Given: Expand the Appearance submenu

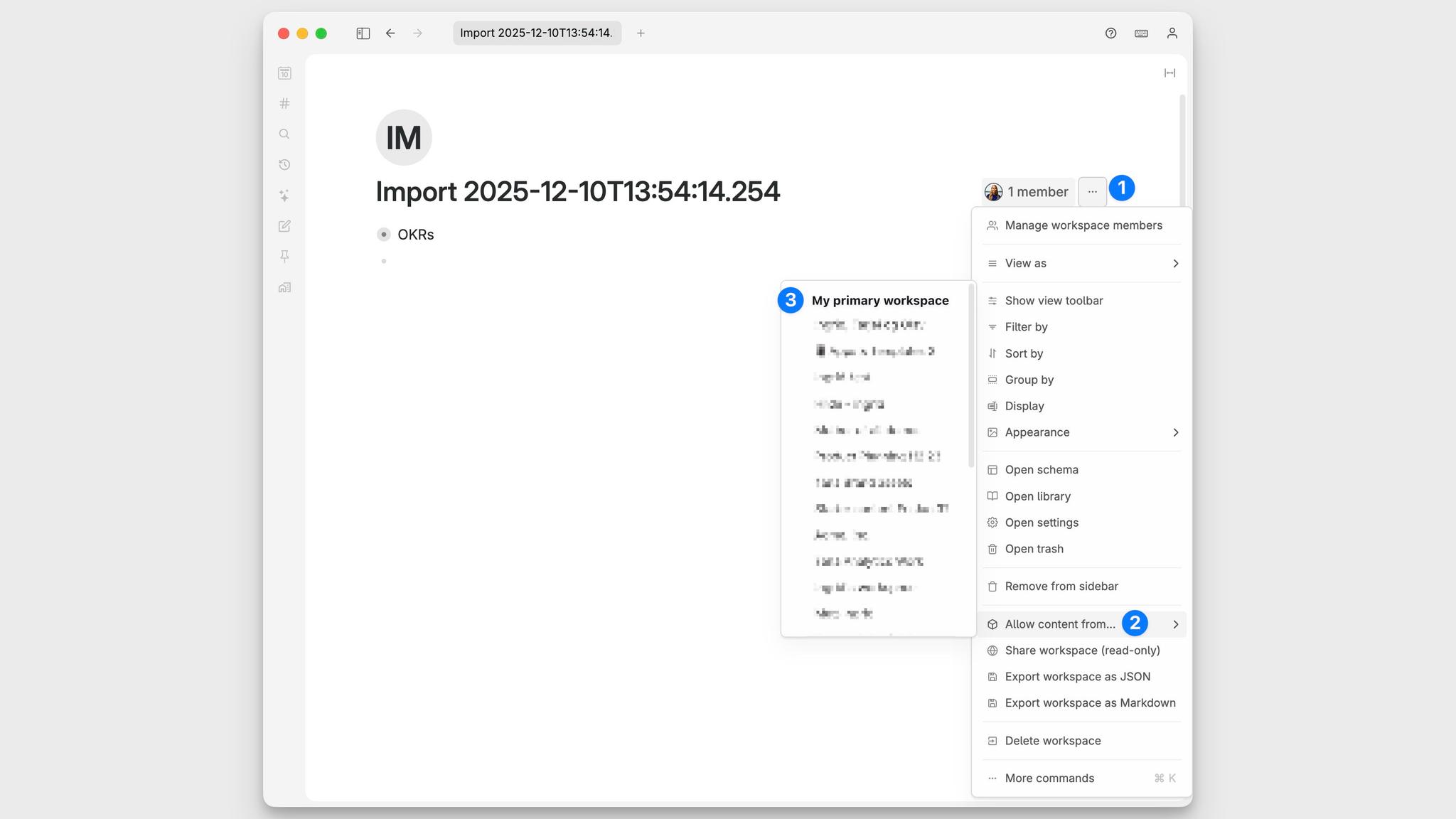Looking at the screenshot, I should [1083, 432].
